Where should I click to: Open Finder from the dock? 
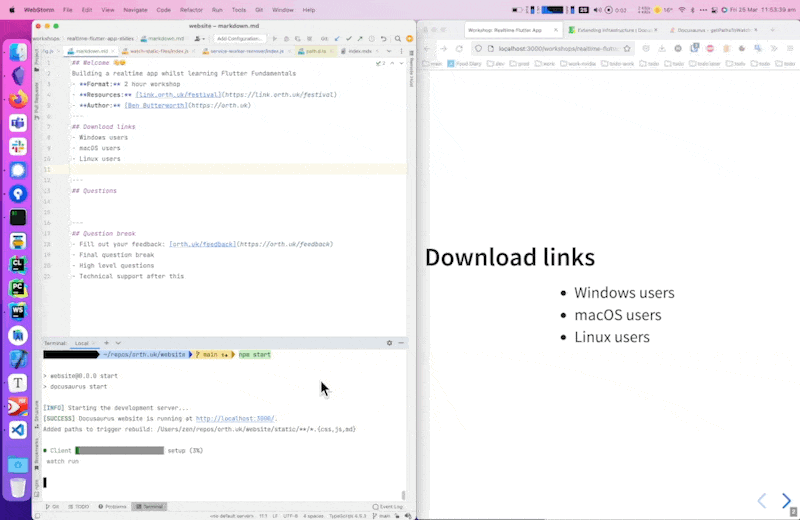point(18,52)
